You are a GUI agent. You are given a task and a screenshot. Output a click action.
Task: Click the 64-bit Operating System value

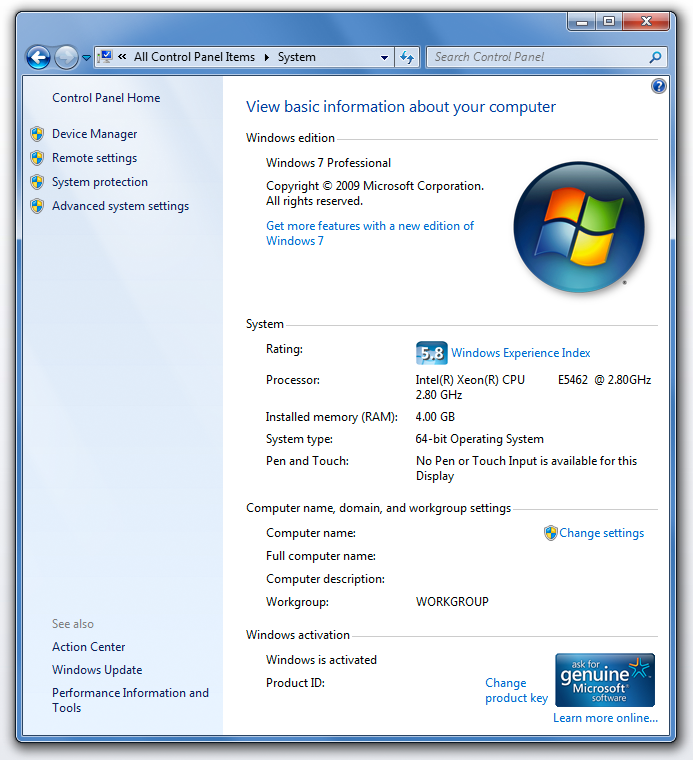pyautogui.click(x=480, y=439)
